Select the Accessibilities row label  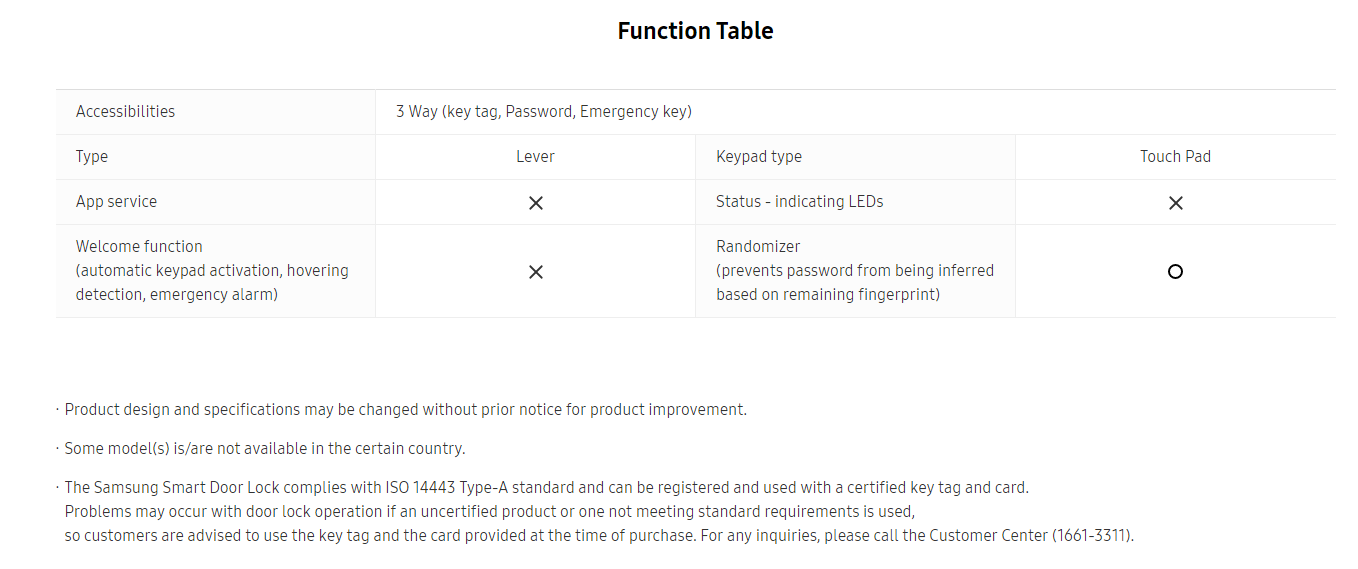pyautogui.click(x=125, y=112)
